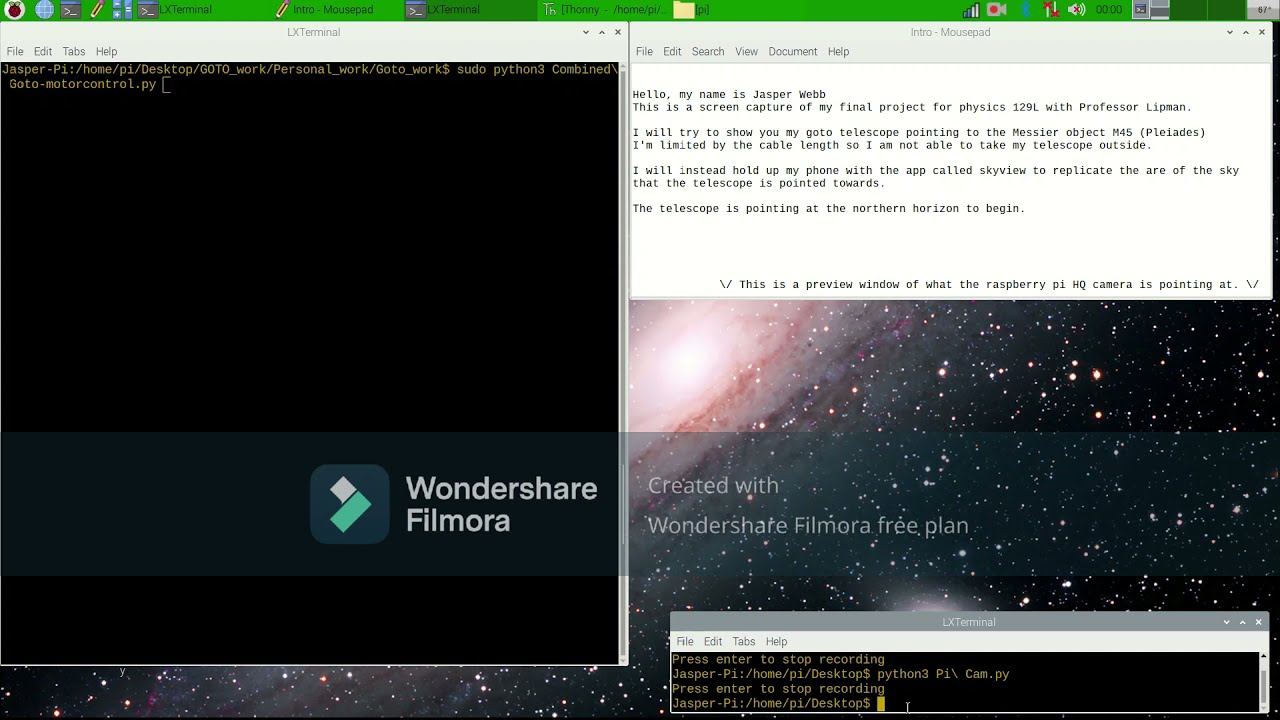Viewport: 1280px width, 720px height.
Task: Maximize the Mousepad window
Action: pos(1246,32)
